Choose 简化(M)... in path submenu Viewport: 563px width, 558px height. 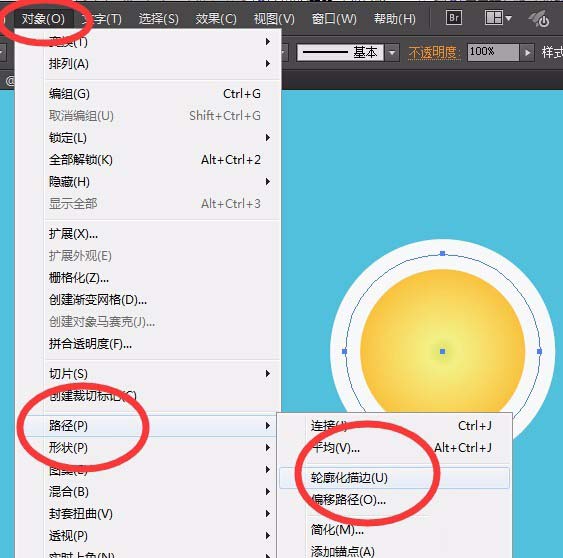[x=395, y=530]
